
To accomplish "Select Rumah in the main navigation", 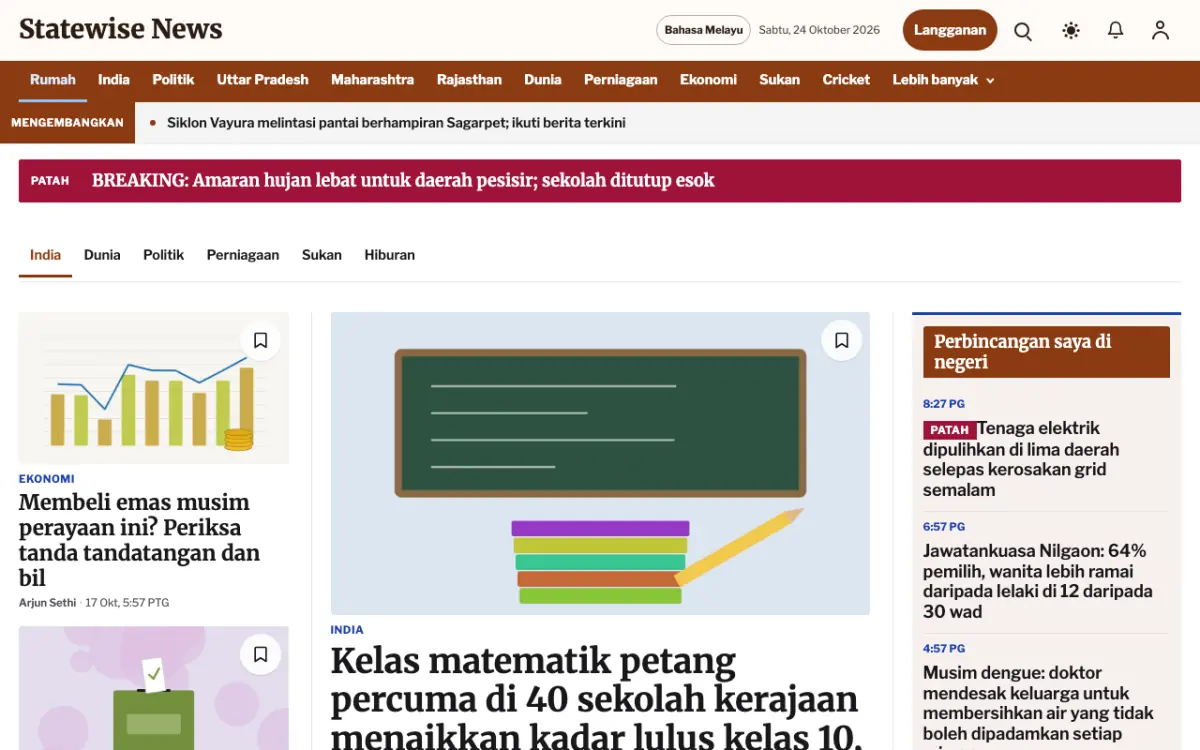I will (53, 80).
